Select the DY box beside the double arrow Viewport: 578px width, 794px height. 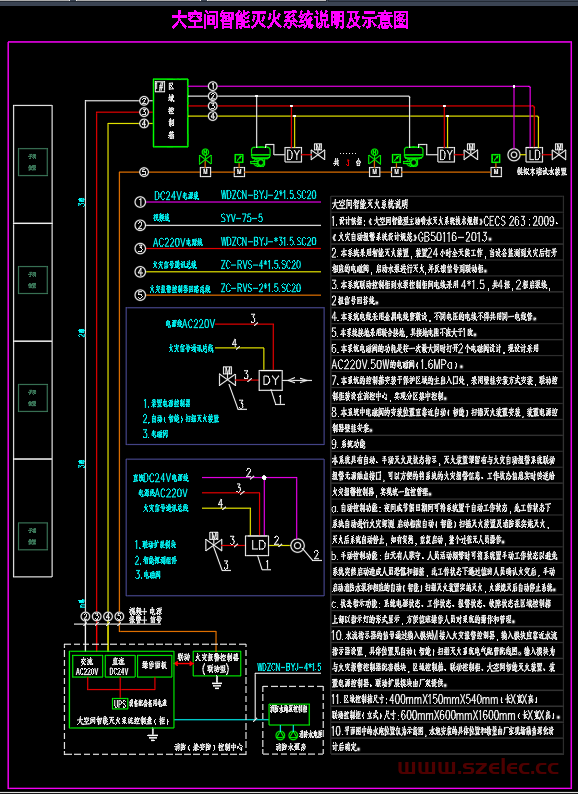tap(271, 380)
